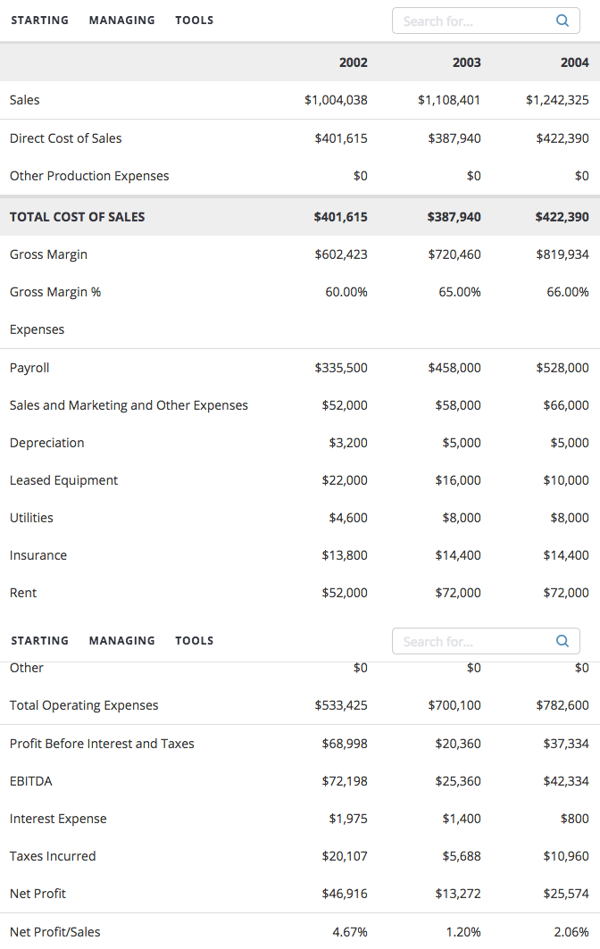Click the 2002 column header

coord(353,62)
